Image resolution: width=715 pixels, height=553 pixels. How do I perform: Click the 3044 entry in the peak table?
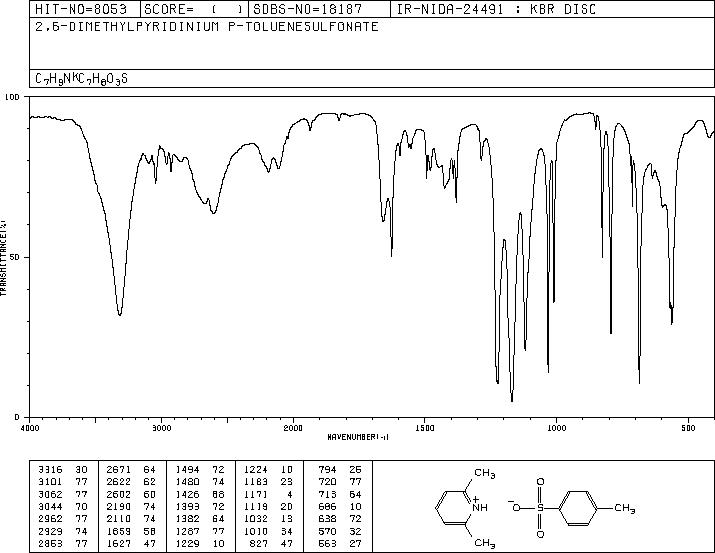pos(50,506)
